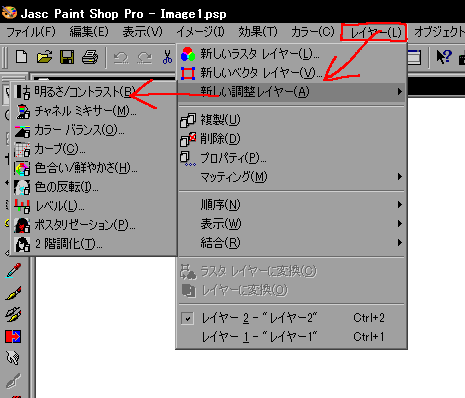Click the 明るさ/コントラスト icon
This screenshot has width=465, height=398.
pos(23,92)
